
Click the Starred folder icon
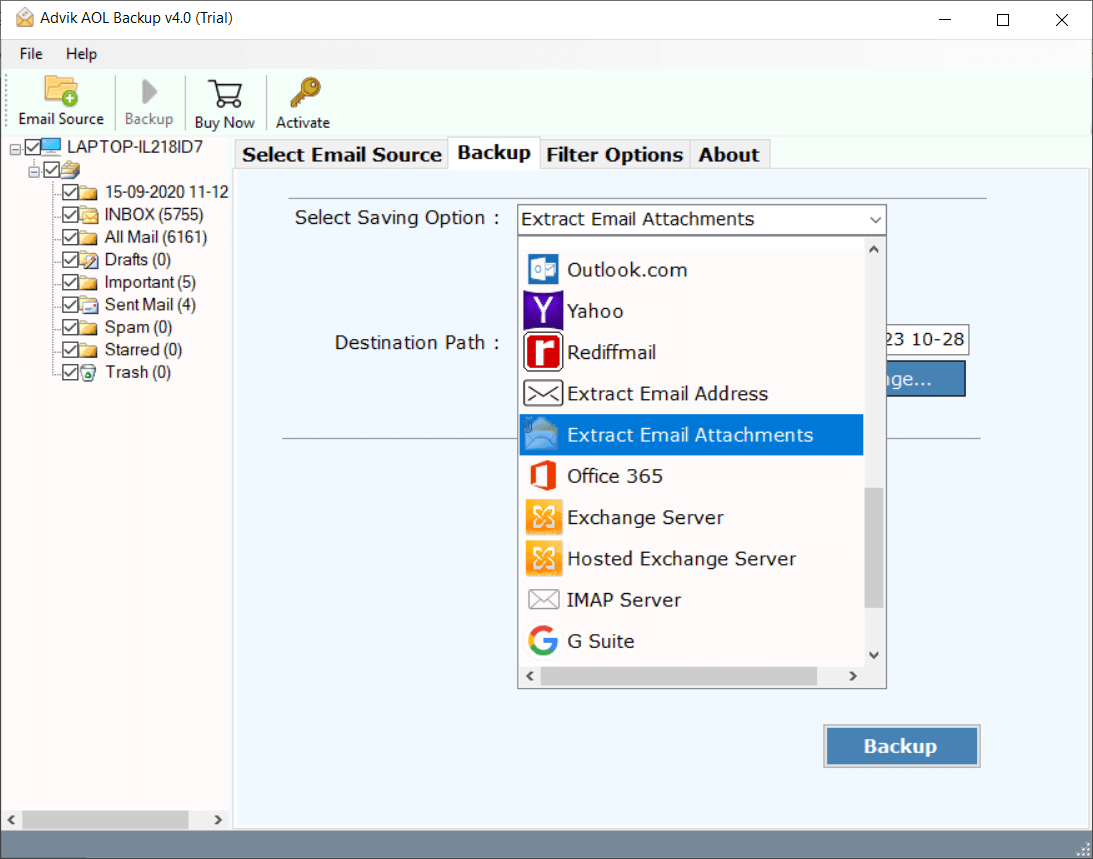tap(89, 350)
